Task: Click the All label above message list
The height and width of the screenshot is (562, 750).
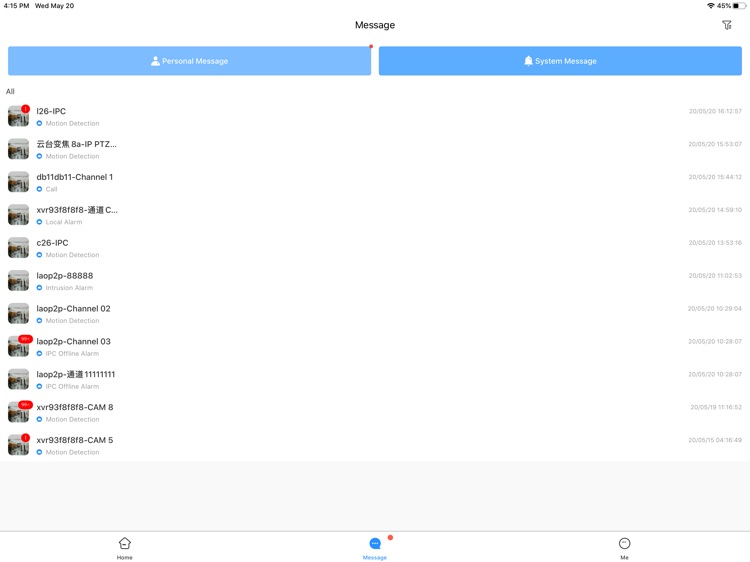Action: point(10,91)
